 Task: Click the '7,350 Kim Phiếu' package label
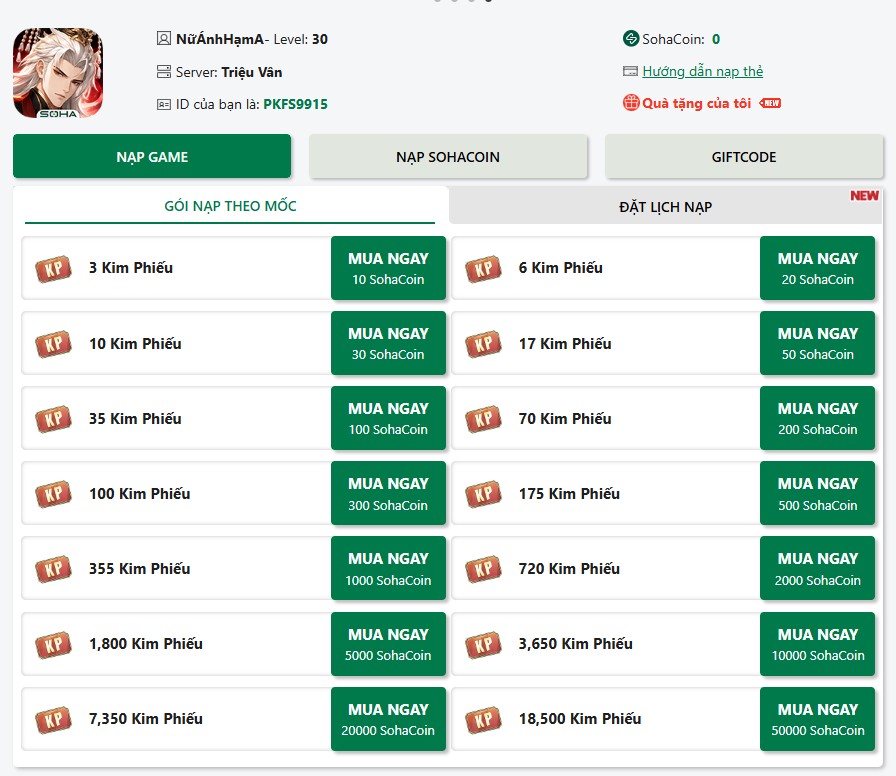point(146,718)
